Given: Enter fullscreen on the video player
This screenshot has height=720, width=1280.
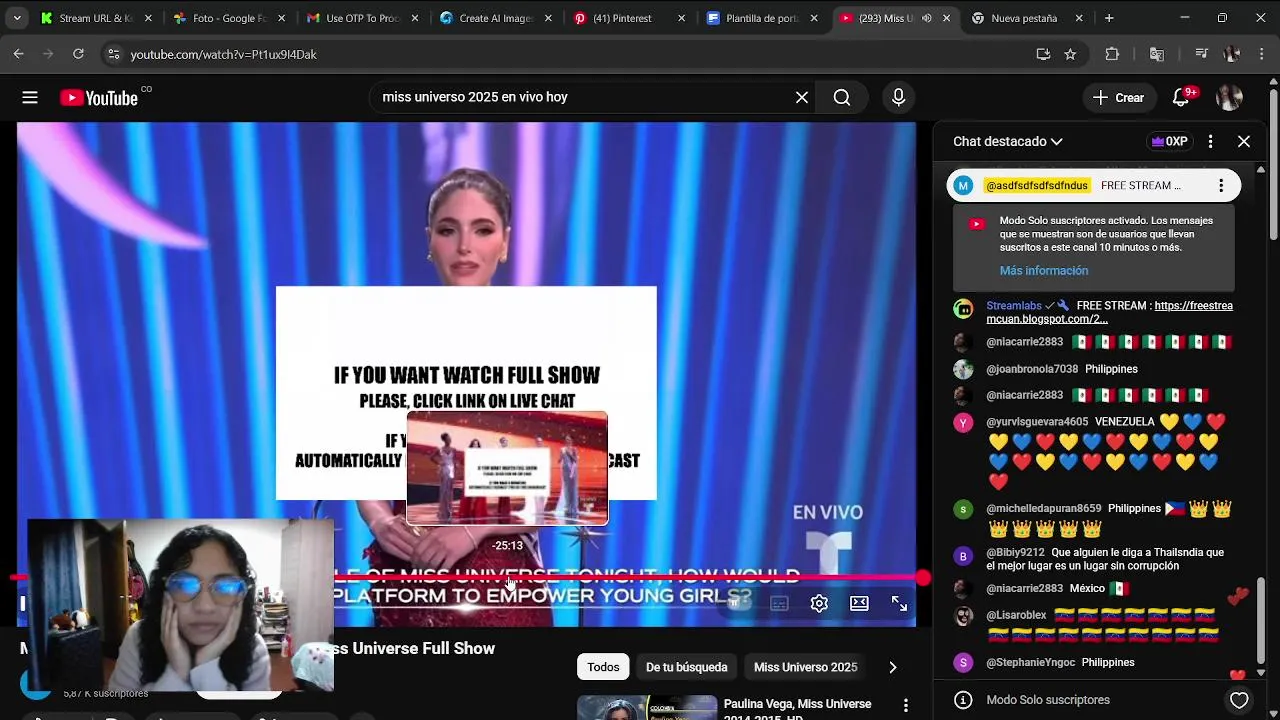Looking at the screenshot, I should [899, 603].
